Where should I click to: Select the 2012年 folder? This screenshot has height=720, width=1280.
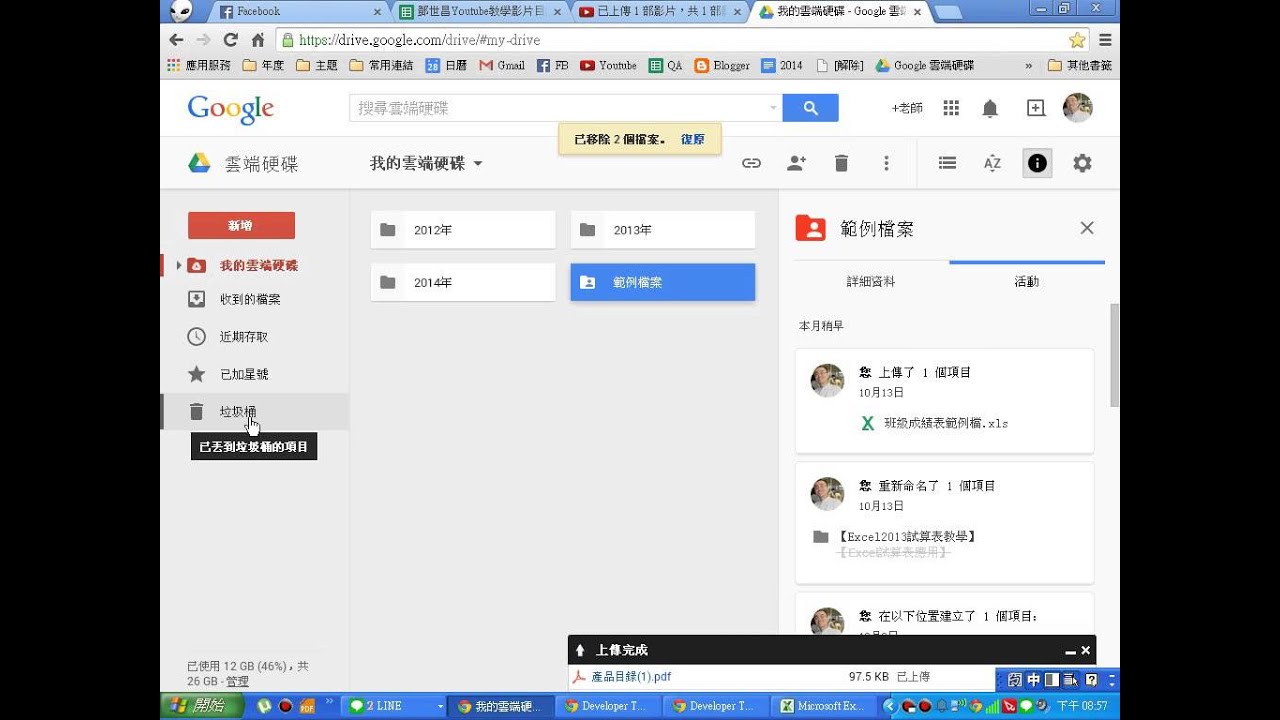(x=463, y=230)
